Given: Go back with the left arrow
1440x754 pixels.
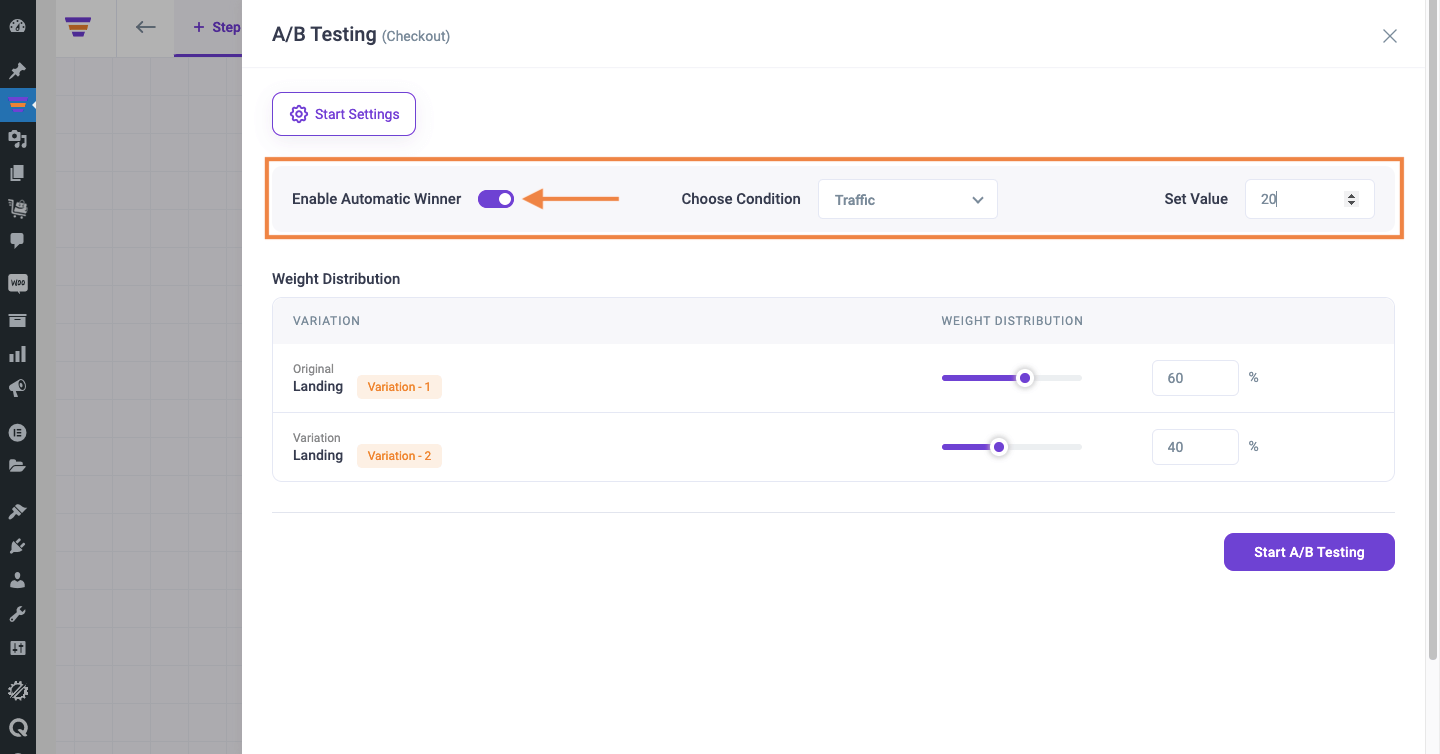Looking at the screenshot, I should [x=146, y=28].
